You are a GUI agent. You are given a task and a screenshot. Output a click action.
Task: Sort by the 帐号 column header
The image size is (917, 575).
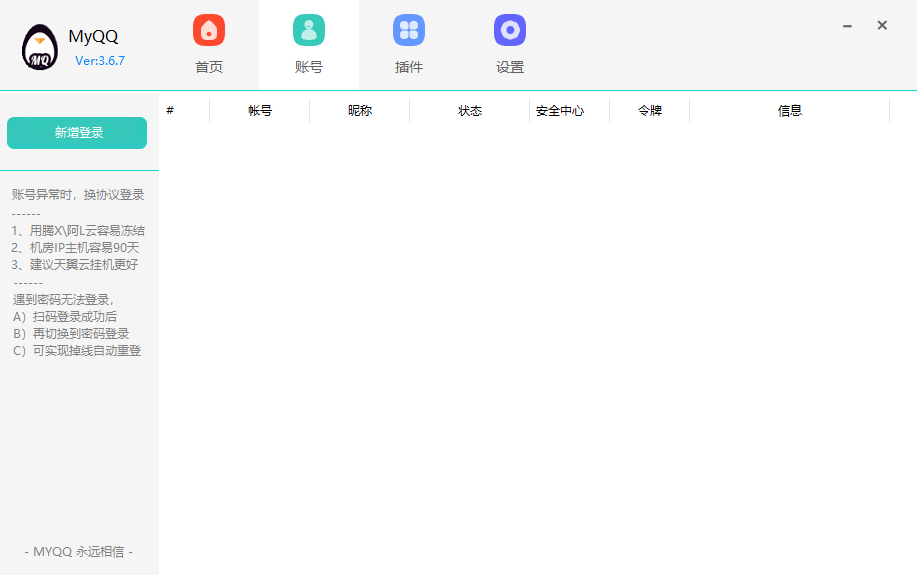[260, 111]
